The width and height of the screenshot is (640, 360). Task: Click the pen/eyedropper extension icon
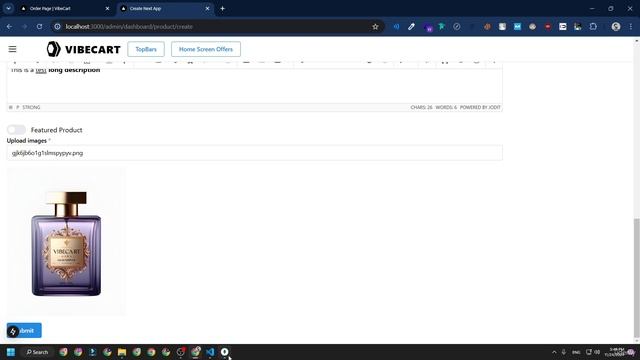[411, 27]
